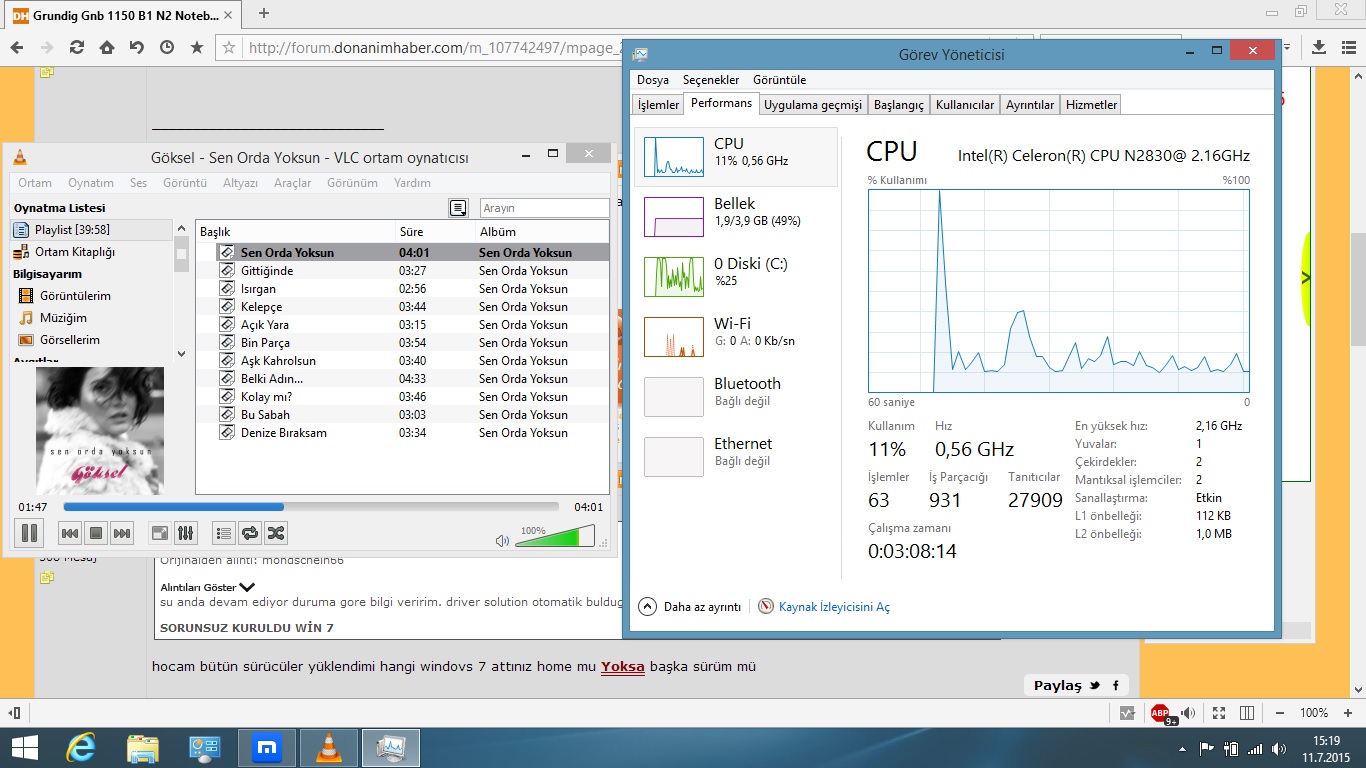Image resolution: width=1366 pixels, height=768 pixels.
Task: Select Playlist item in VLC sidebar
Action: point(92,230)
